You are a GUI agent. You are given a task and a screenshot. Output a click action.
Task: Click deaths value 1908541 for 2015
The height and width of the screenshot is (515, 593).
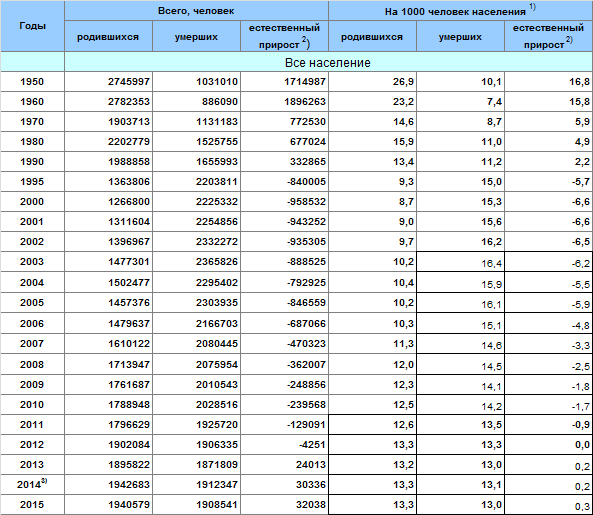click(196, 505)
